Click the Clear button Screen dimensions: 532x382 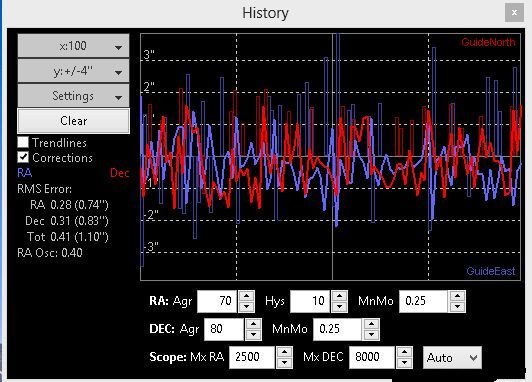coord(73,121)
